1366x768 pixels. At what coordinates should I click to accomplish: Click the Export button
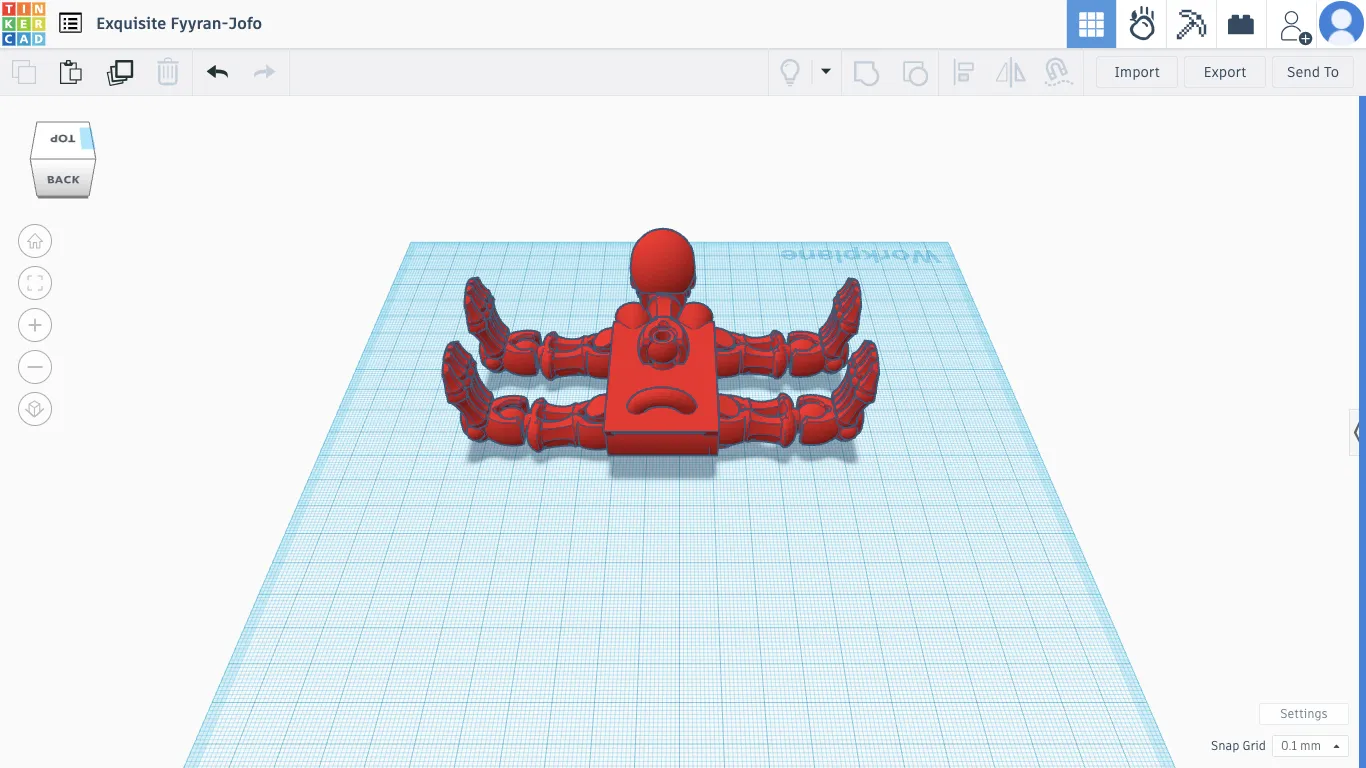point(1225,72)
